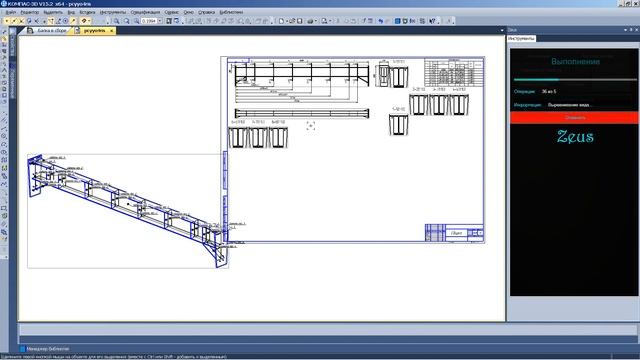This screenshot has height=360, width=640.
Task: Click the Zeus logo text
Action: [x=575, y=137]
